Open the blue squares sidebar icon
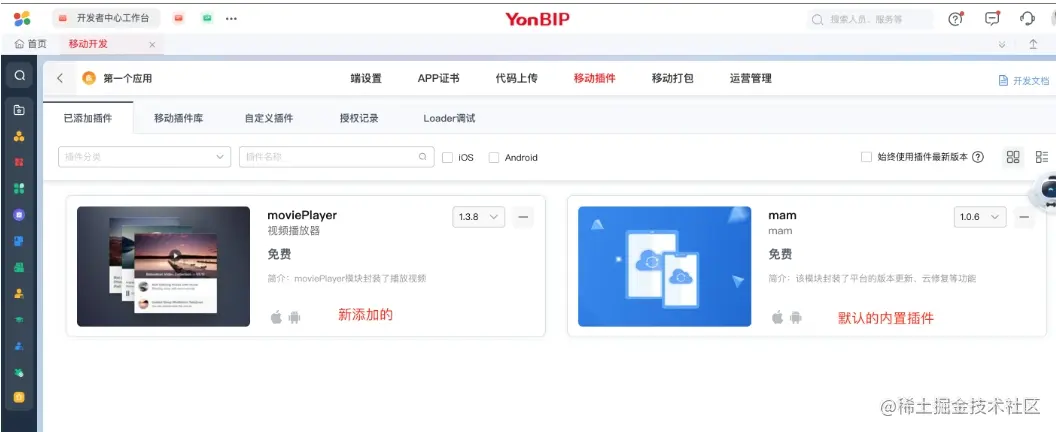The width and height of the screenshot is (1056, 432). [20, 241]
